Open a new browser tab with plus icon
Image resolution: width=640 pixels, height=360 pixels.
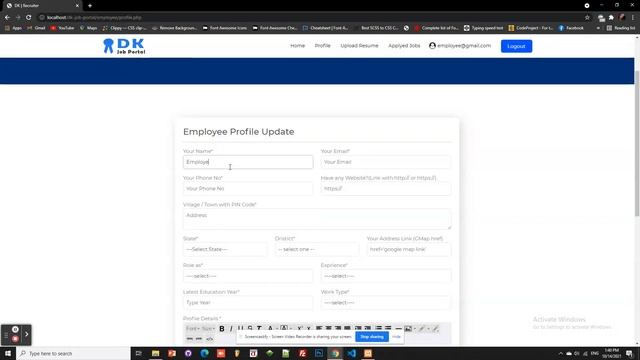(90, 6)
